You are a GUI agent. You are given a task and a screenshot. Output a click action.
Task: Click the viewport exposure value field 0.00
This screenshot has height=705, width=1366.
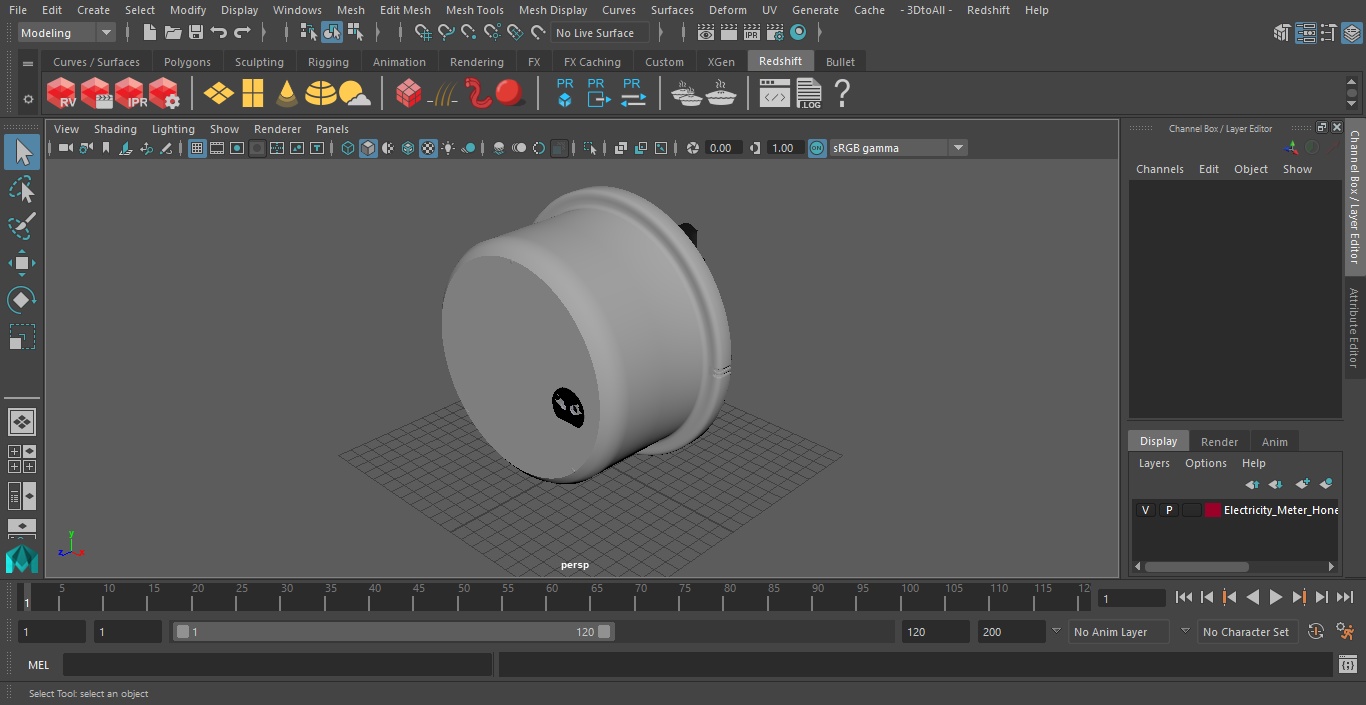[x=721, y=148]
